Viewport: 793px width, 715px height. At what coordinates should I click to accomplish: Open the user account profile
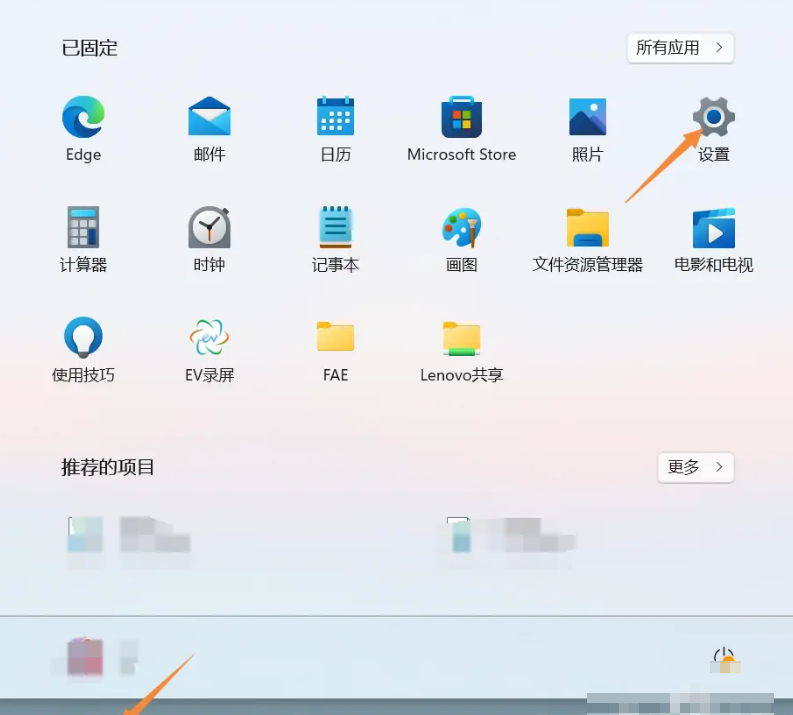point(94,657)
